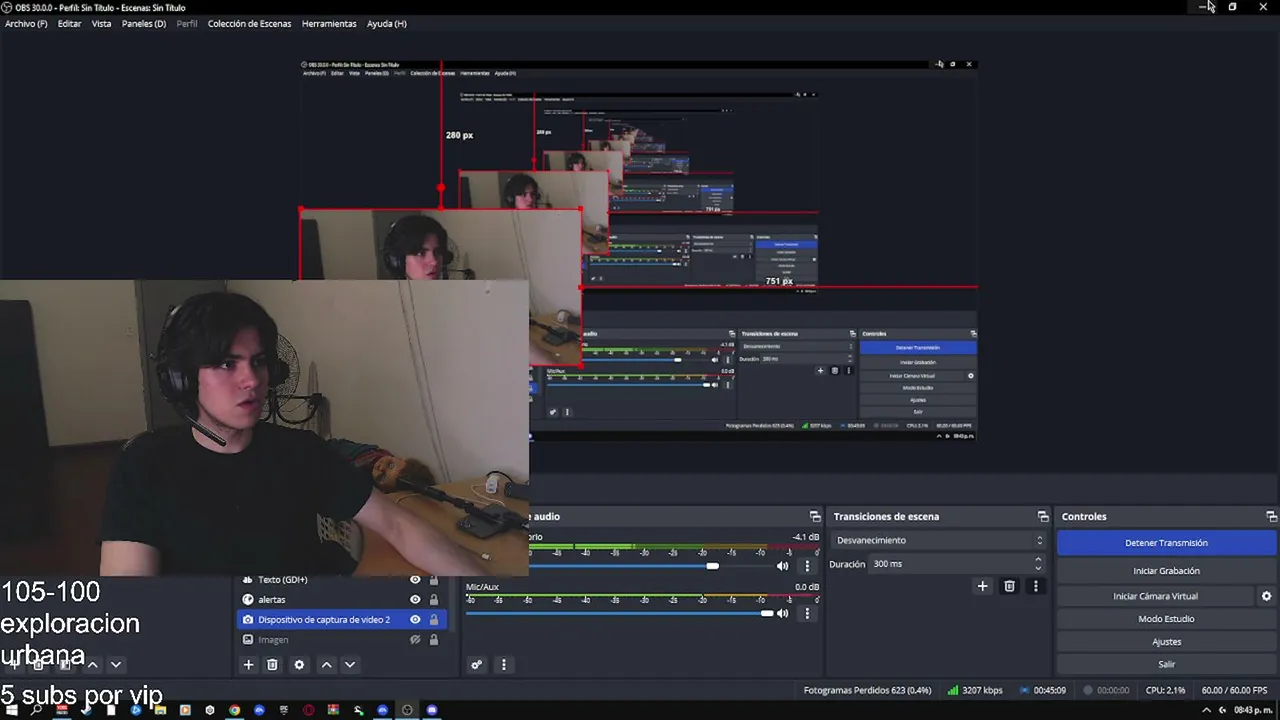The image size is (1280, 720).
Task: Undock the Transiciones de escena panel
Action: (x=1043, y=517)
